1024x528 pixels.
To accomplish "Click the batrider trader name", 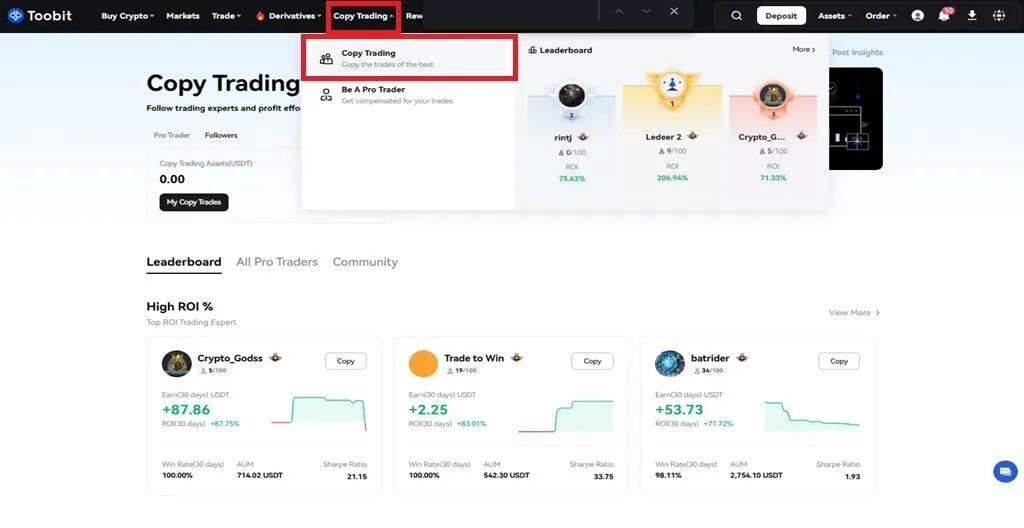I will pos(710,358).
